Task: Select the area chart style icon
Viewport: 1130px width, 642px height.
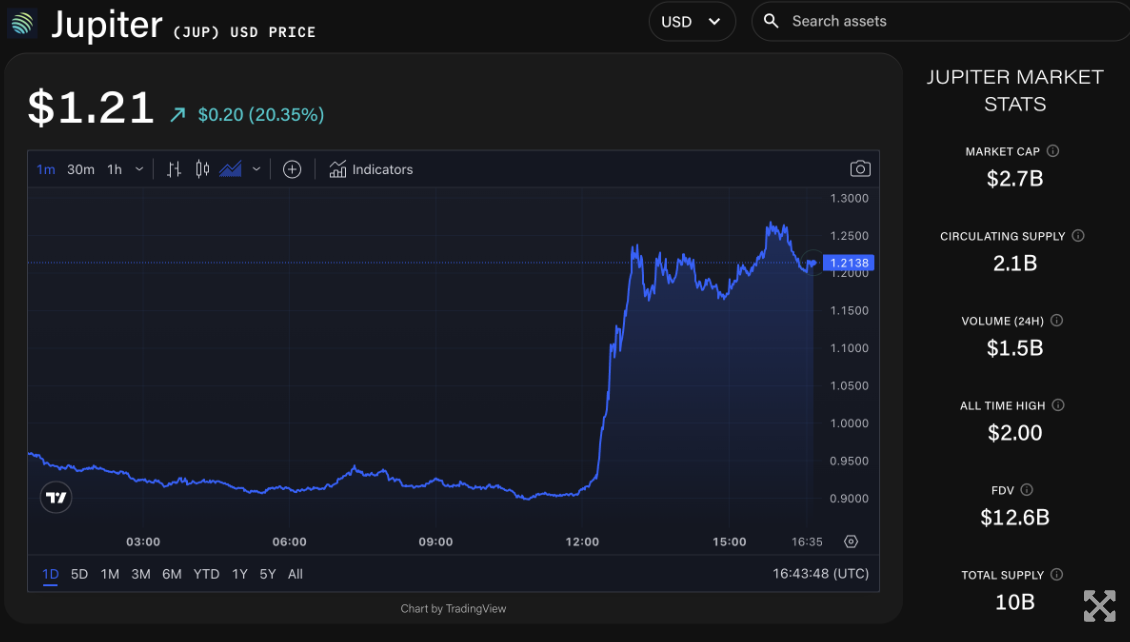Action: click(231, 169)
